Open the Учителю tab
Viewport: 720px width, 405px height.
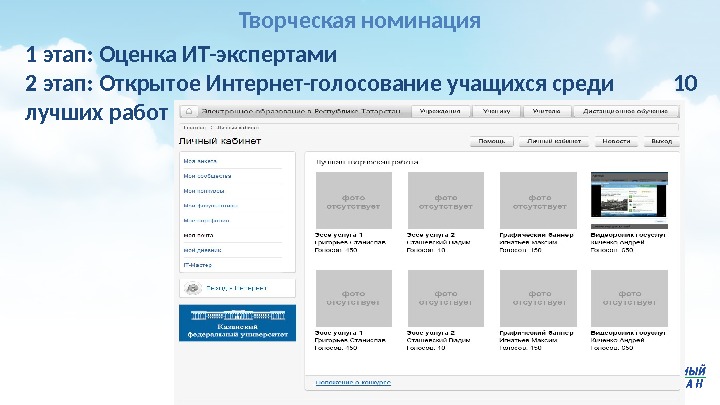(x=546, y=112)
